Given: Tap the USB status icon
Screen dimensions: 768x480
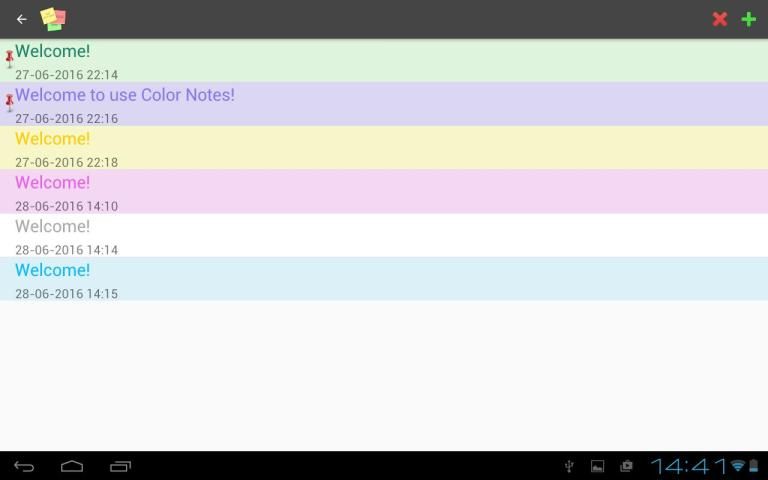Looking at the screenshot, I should 569,466.
